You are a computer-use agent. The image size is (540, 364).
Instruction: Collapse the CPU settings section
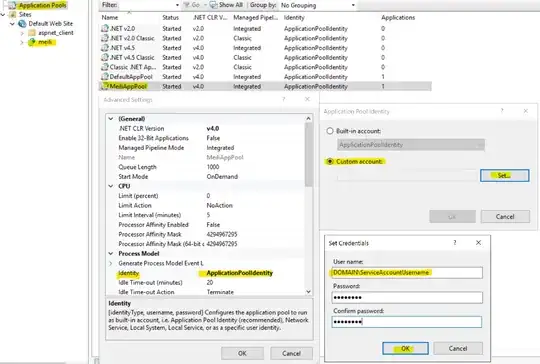coord(111,186)
